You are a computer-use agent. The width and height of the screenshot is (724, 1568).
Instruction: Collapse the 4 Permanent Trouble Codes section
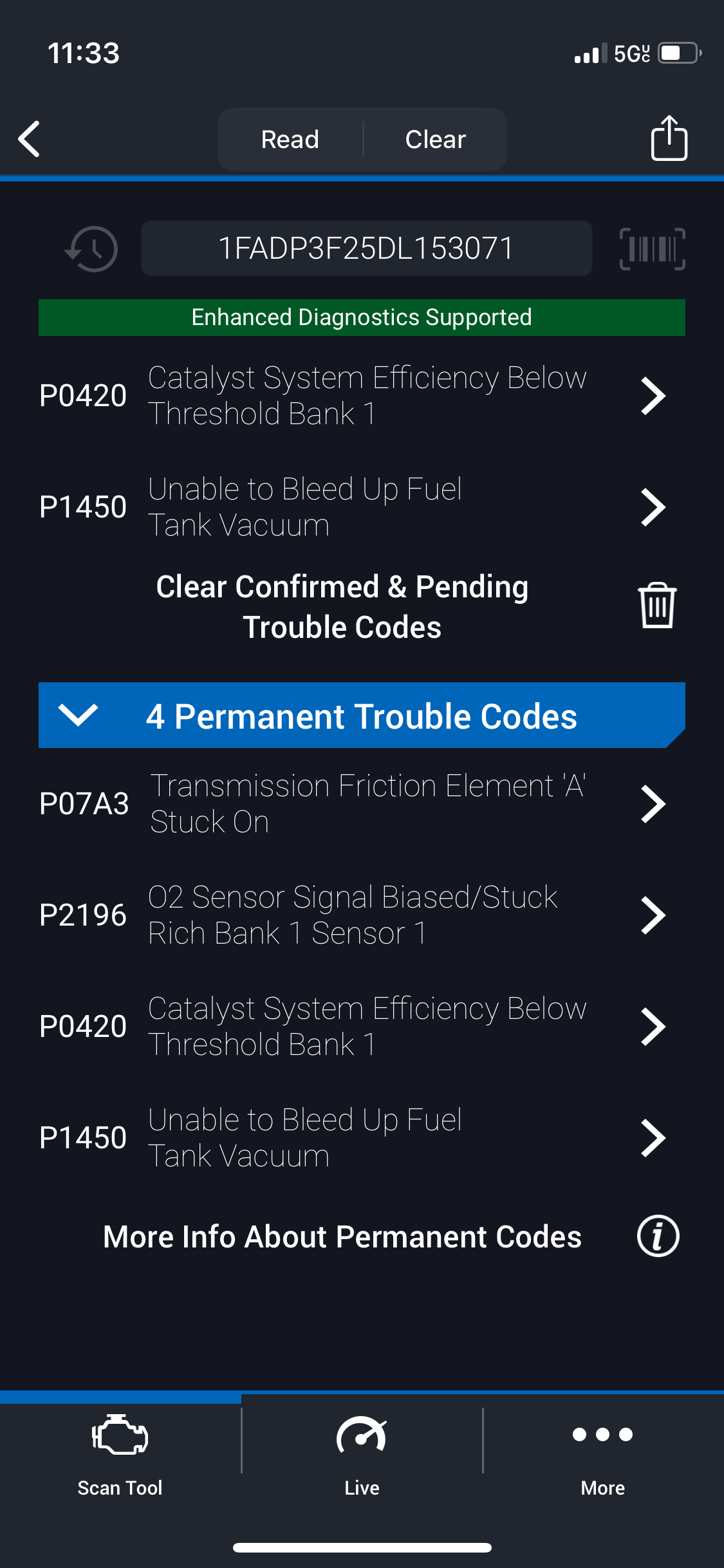pyautogui.click(x=78, y=715)
